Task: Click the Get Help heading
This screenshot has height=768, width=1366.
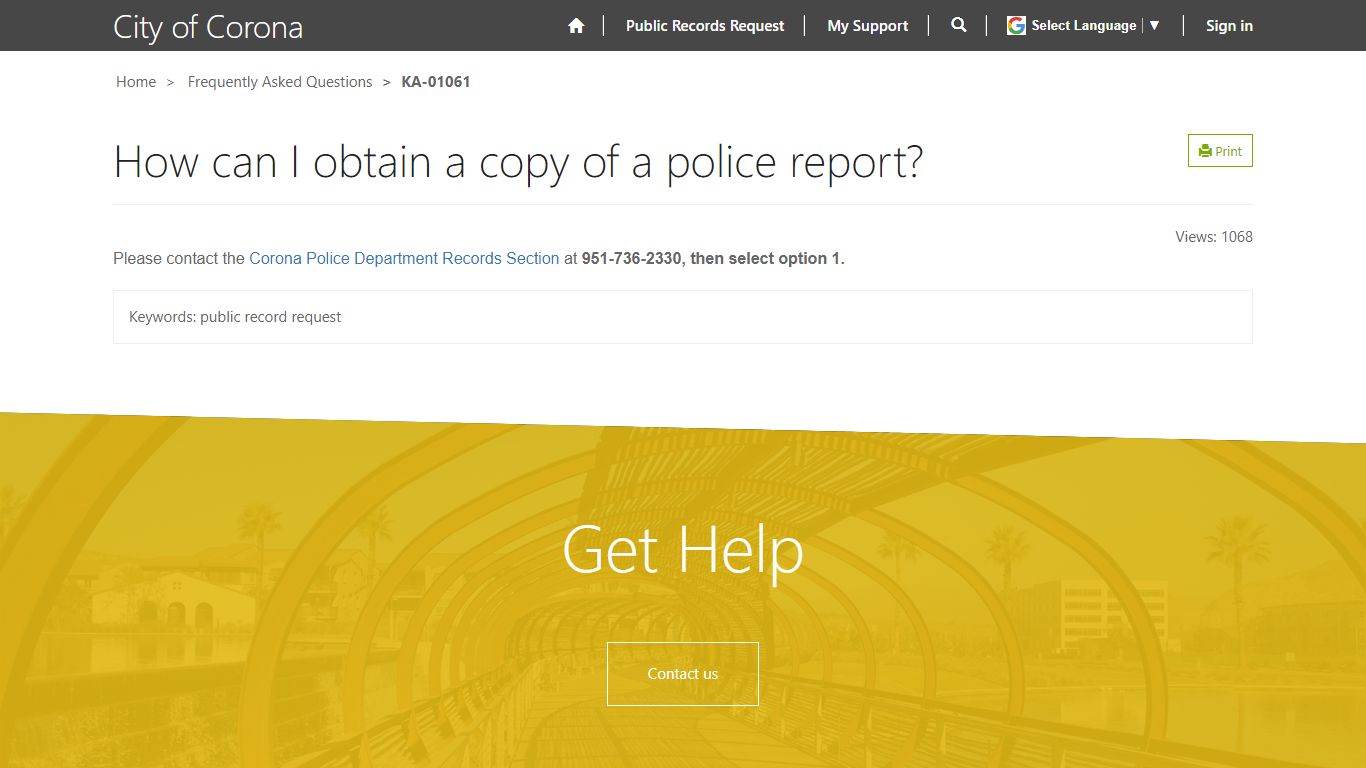Action: 683,550
